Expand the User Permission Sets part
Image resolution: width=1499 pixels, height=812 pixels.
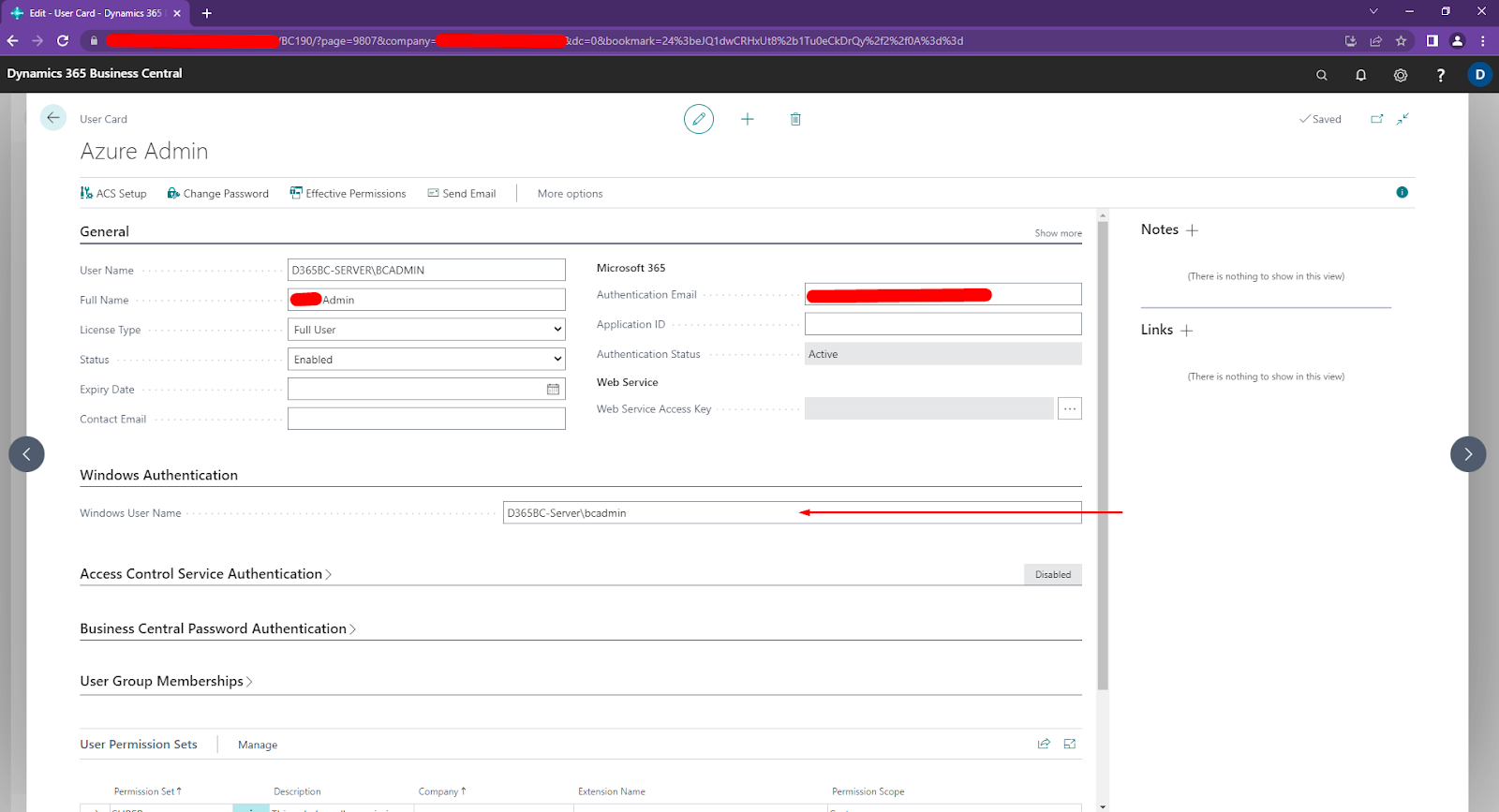point(1070,744)
